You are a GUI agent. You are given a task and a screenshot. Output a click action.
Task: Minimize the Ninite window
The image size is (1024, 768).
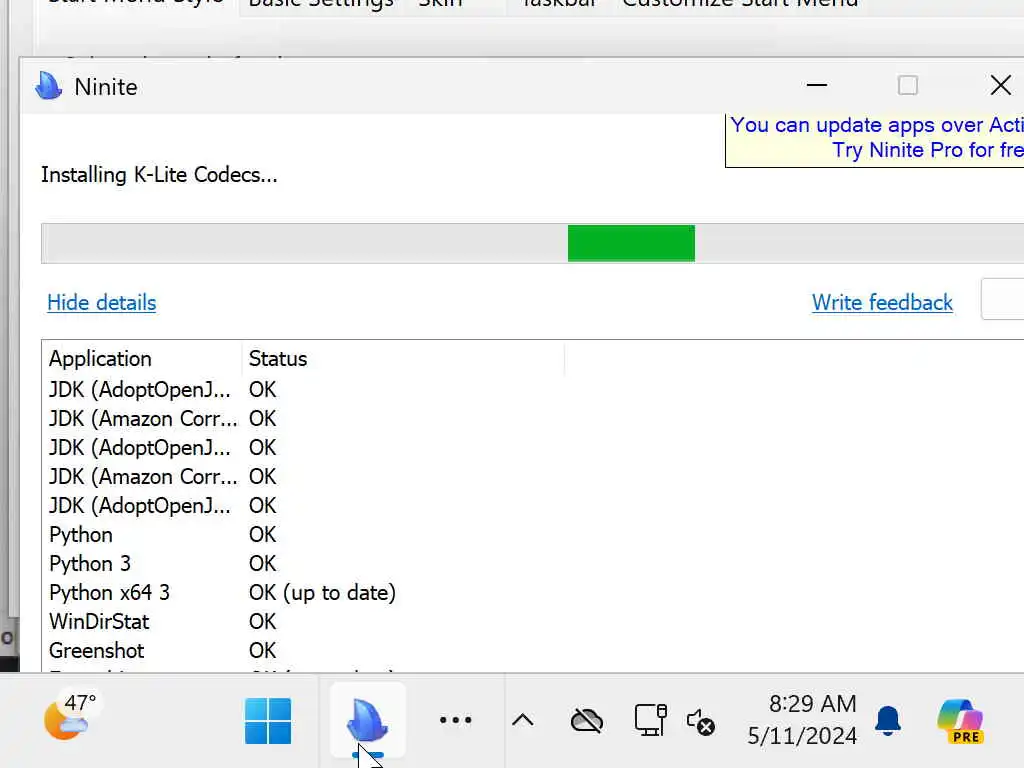(816, 86)
